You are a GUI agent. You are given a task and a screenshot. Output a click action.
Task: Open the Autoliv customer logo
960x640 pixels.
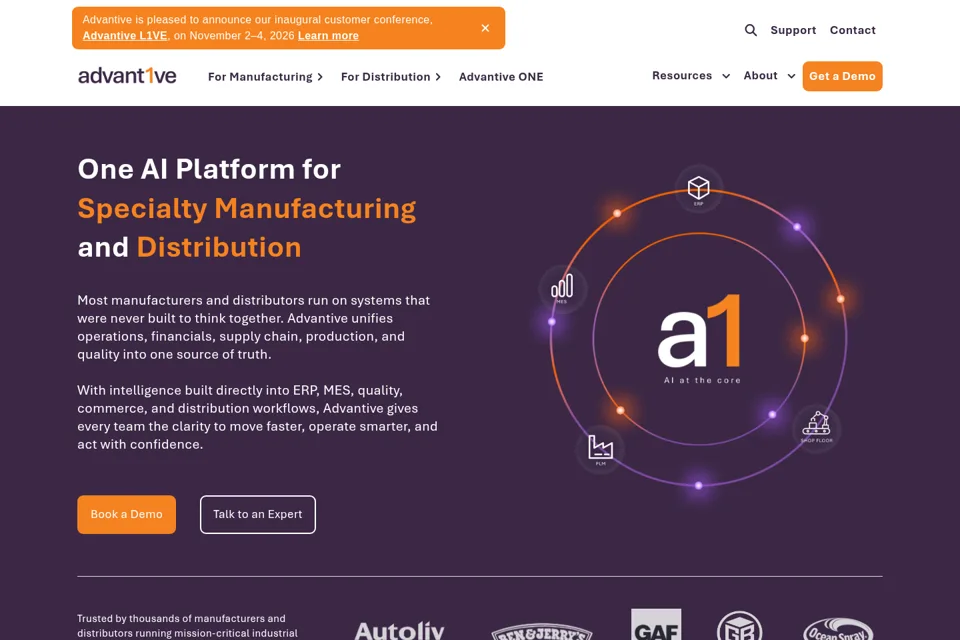(399, 631)
